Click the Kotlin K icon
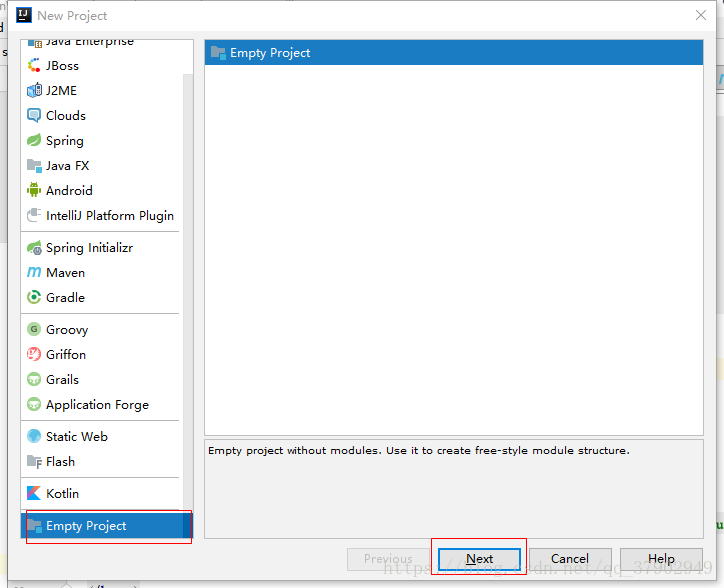This screenshot has width=724, height=588. 34,493
